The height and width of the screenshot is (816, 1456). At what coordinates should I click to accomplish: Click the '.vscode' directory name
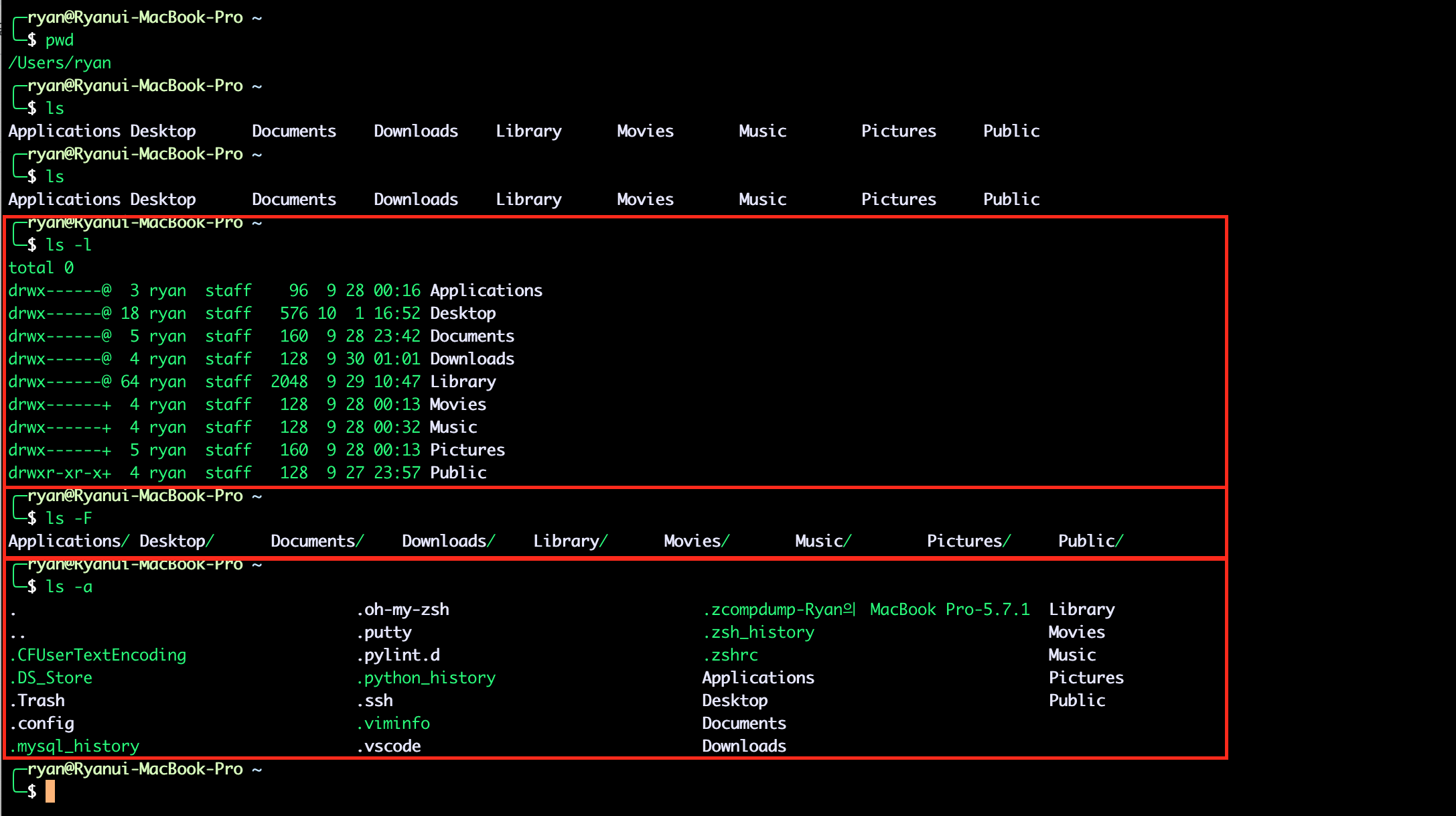pos(388,746)
